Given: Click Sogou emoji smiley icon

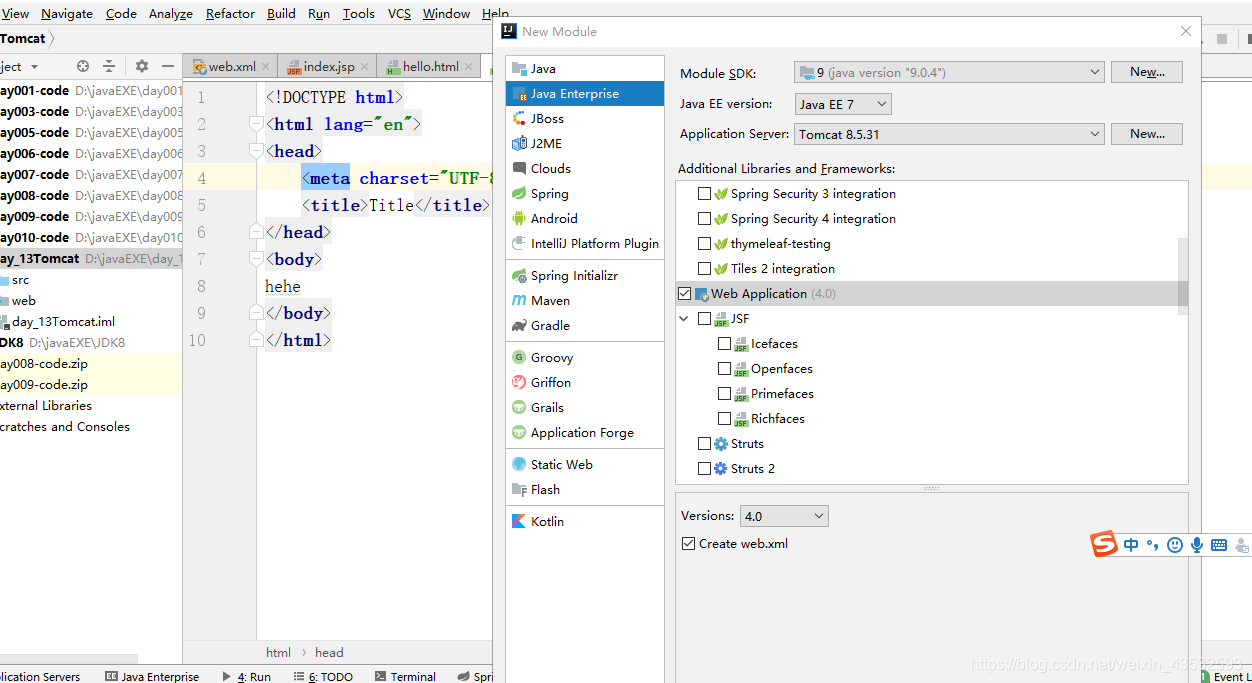Looking at the screenshot, I should click(x=1175, y=545).
